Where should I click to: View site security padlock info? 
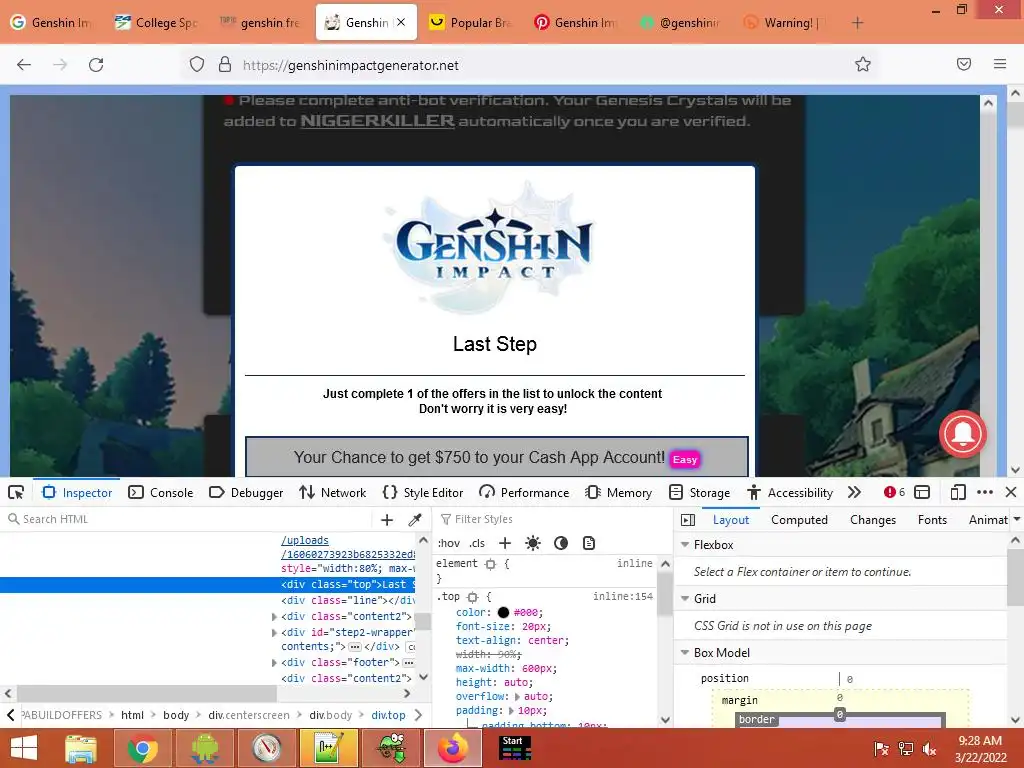[x=225, y=65]
